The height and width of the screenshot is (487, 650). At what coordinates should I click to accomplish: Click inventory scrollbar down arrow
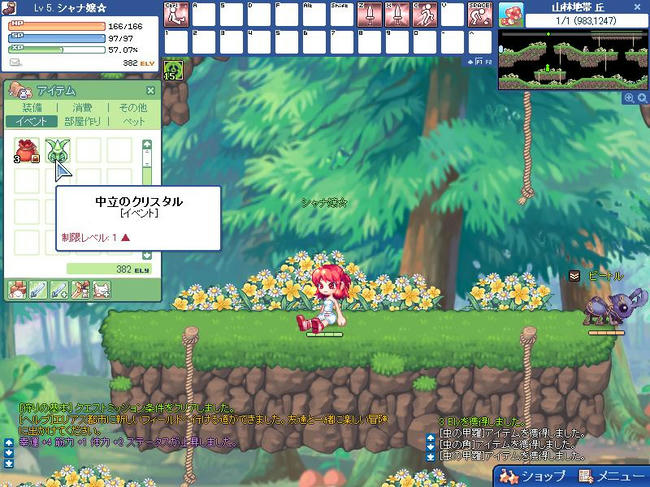click(147, 255)
